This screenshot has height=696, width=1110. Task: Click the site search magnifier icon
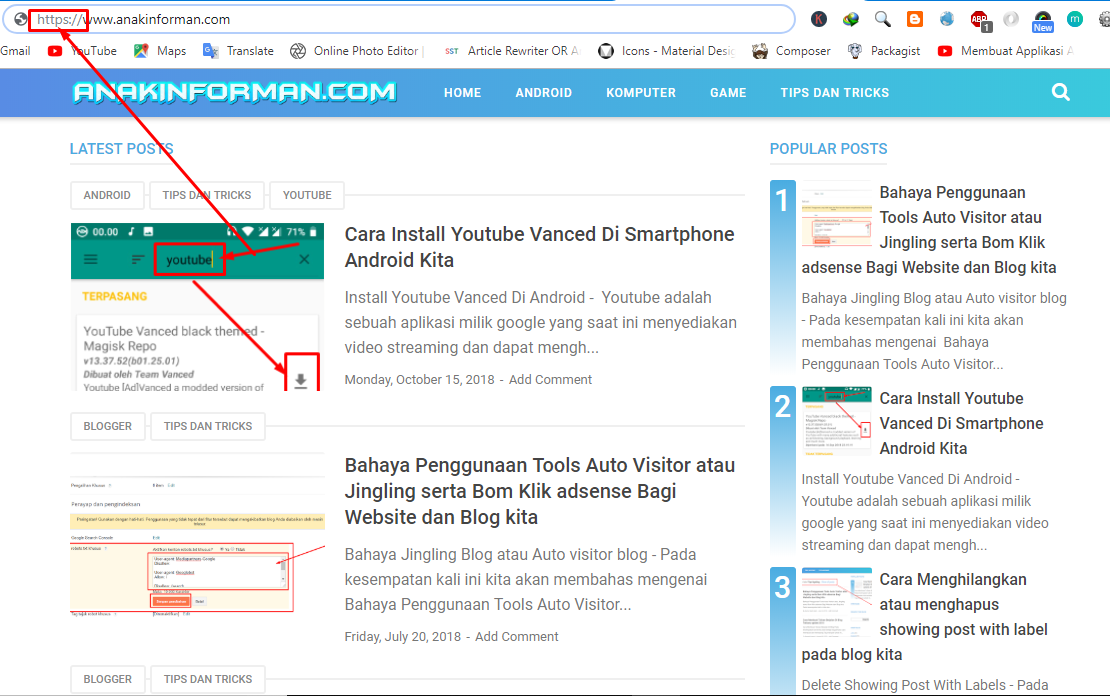1060,92
